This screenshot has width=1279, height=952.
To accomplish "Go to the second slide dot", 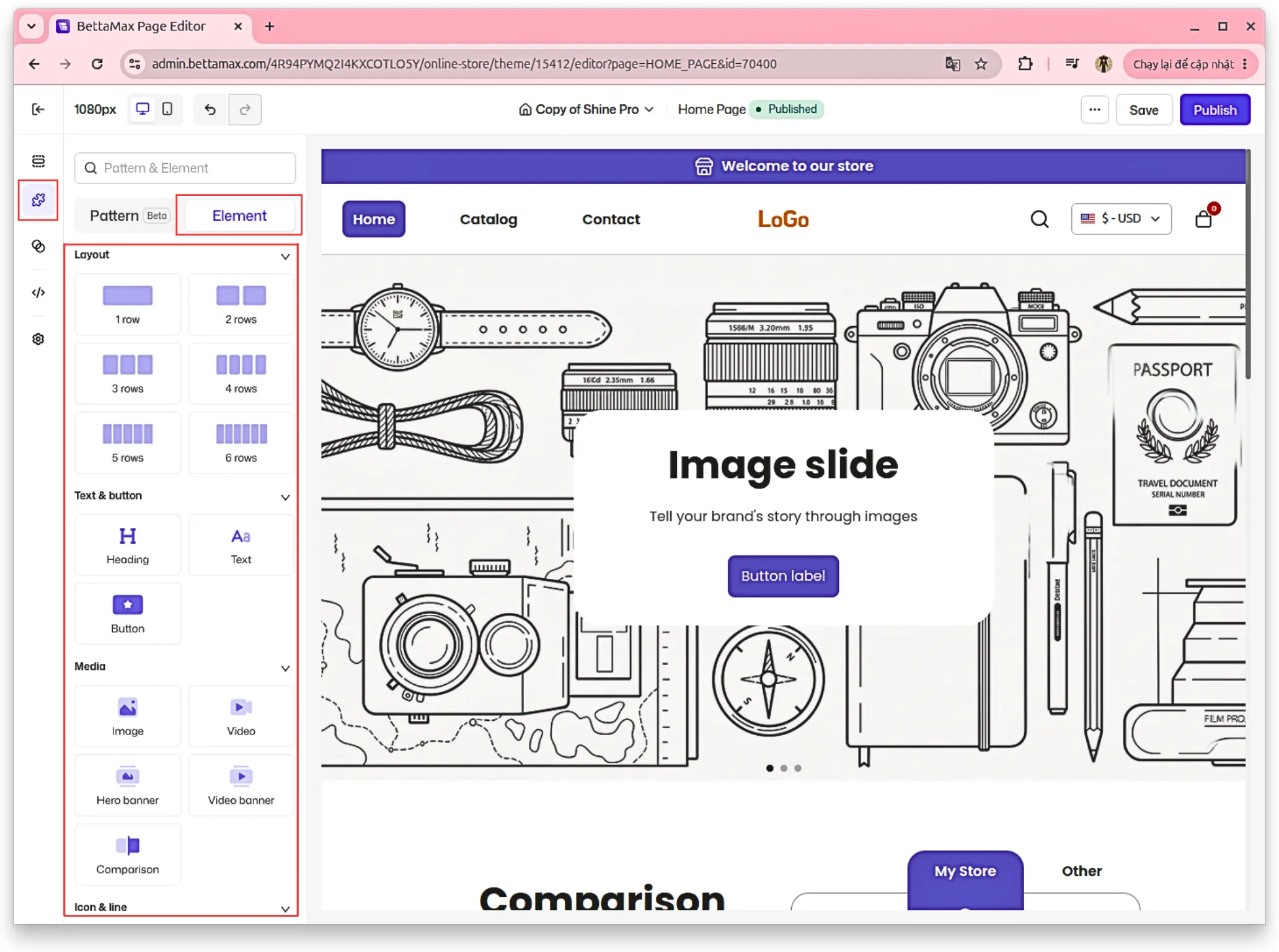I will 784,769.
